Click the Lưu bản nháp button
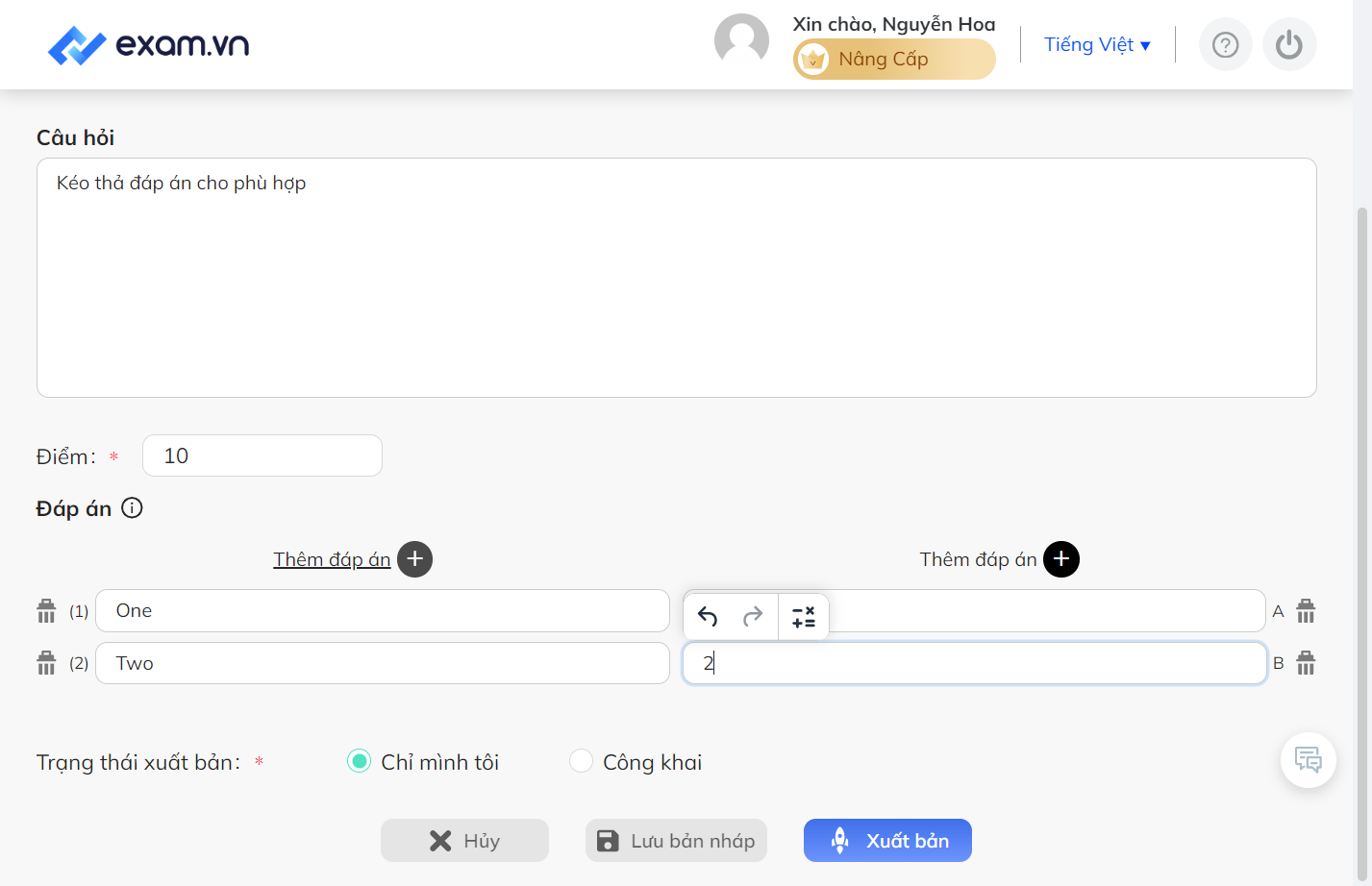 [676, 841]
